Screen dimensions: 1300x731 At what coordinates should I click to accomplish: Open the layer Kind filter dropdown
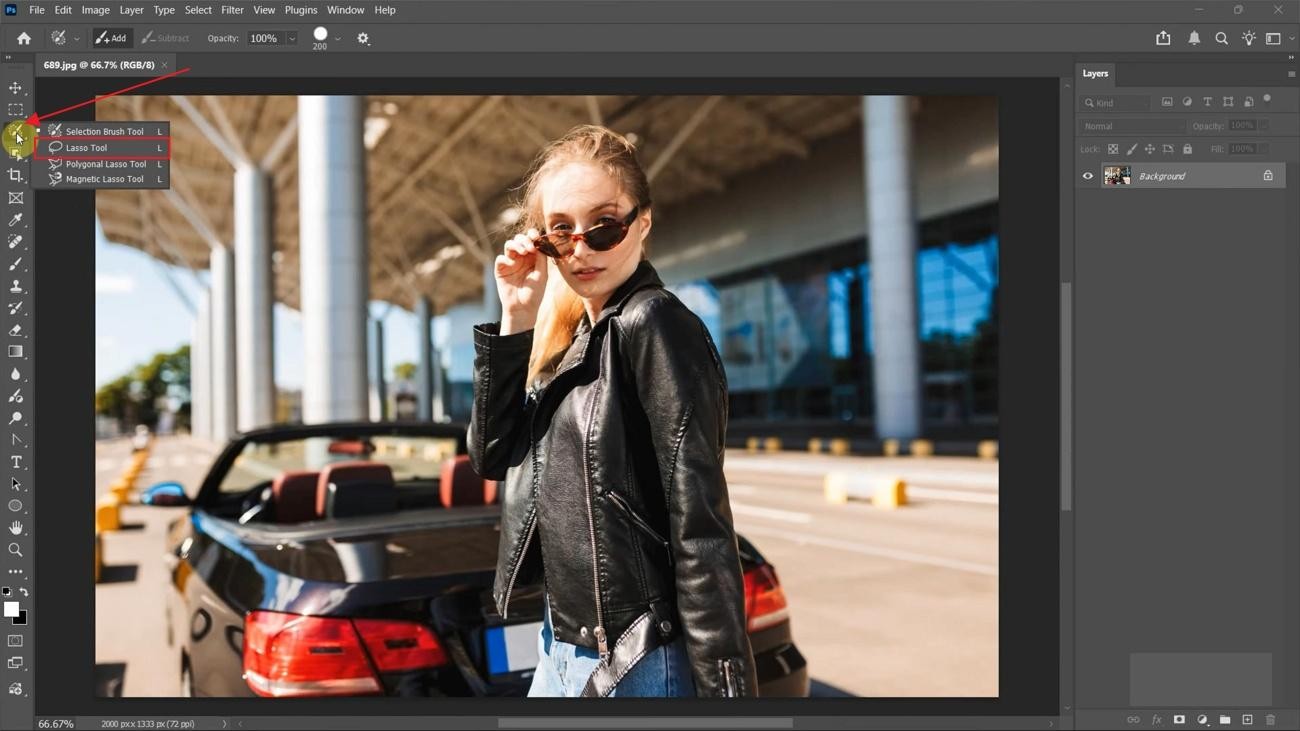1116,102
